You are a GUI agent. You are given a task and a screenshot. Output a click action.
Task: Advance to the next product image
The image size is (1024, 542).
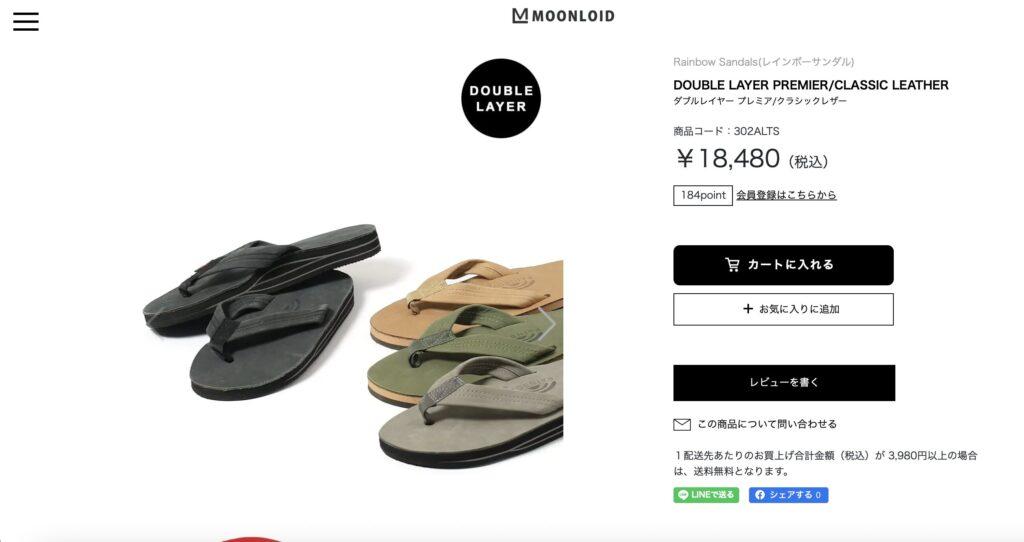click(x=547, y=323)
